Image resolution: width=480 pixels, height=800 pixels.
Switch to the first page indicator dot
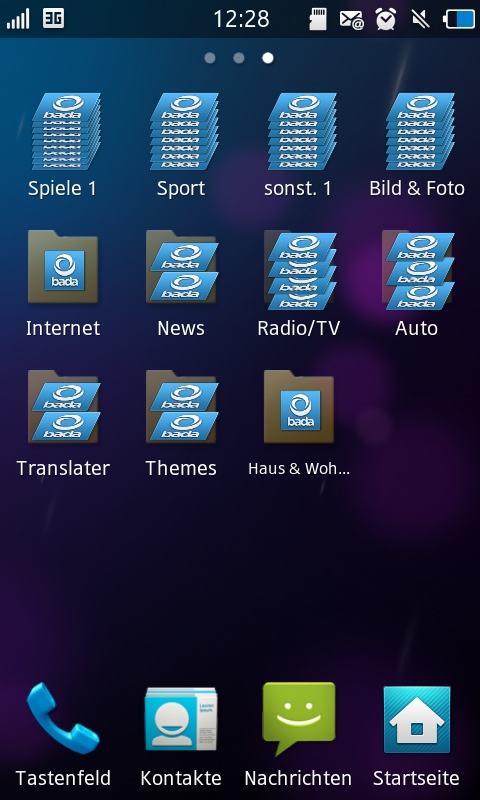pyautogui.click(x=210, y=58)
